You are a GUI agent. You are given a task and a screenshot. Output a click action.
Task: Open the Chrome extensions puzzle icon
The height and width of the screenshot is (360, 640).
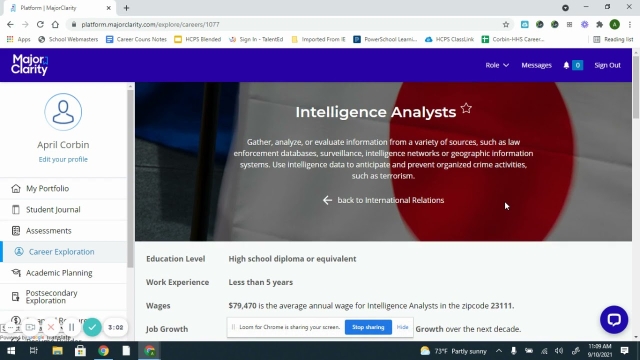coord(599,24)
